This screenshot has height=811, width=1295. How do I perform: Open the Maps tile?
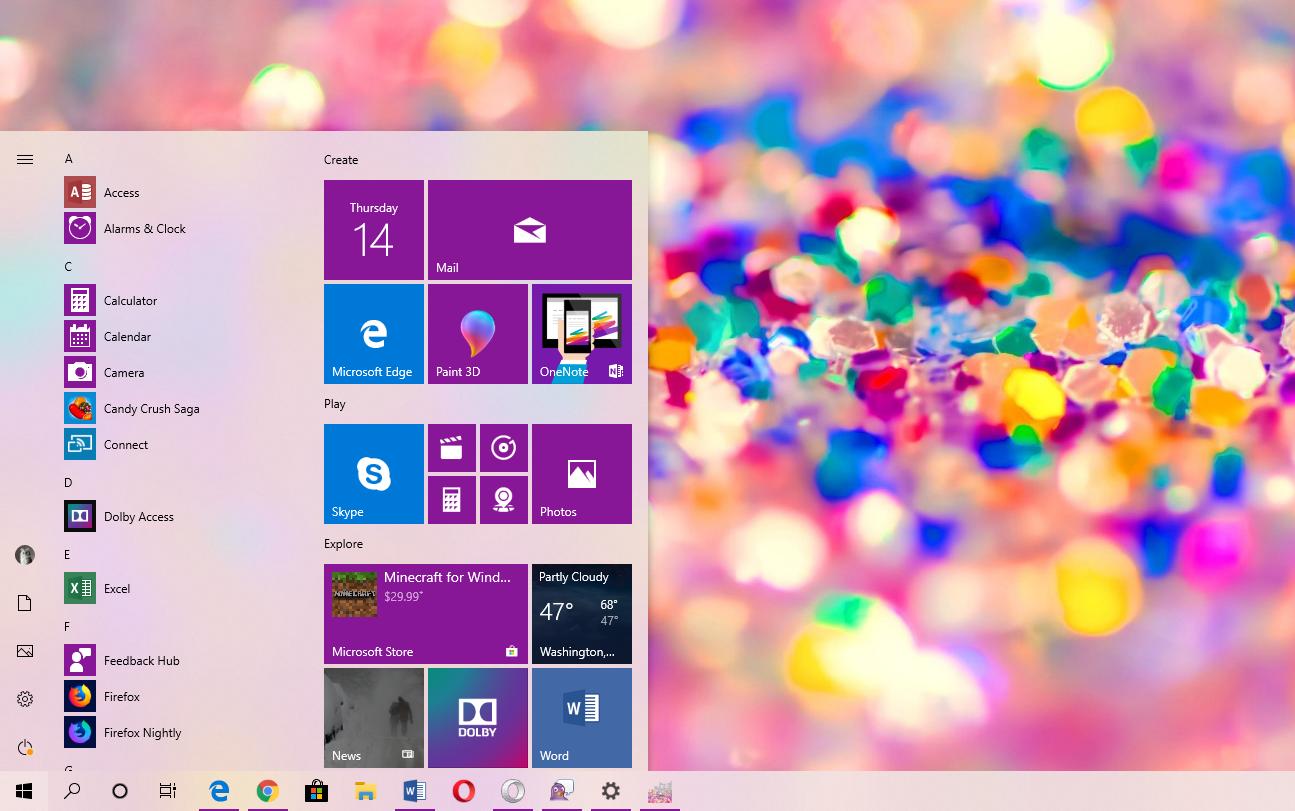pos(503,499)
